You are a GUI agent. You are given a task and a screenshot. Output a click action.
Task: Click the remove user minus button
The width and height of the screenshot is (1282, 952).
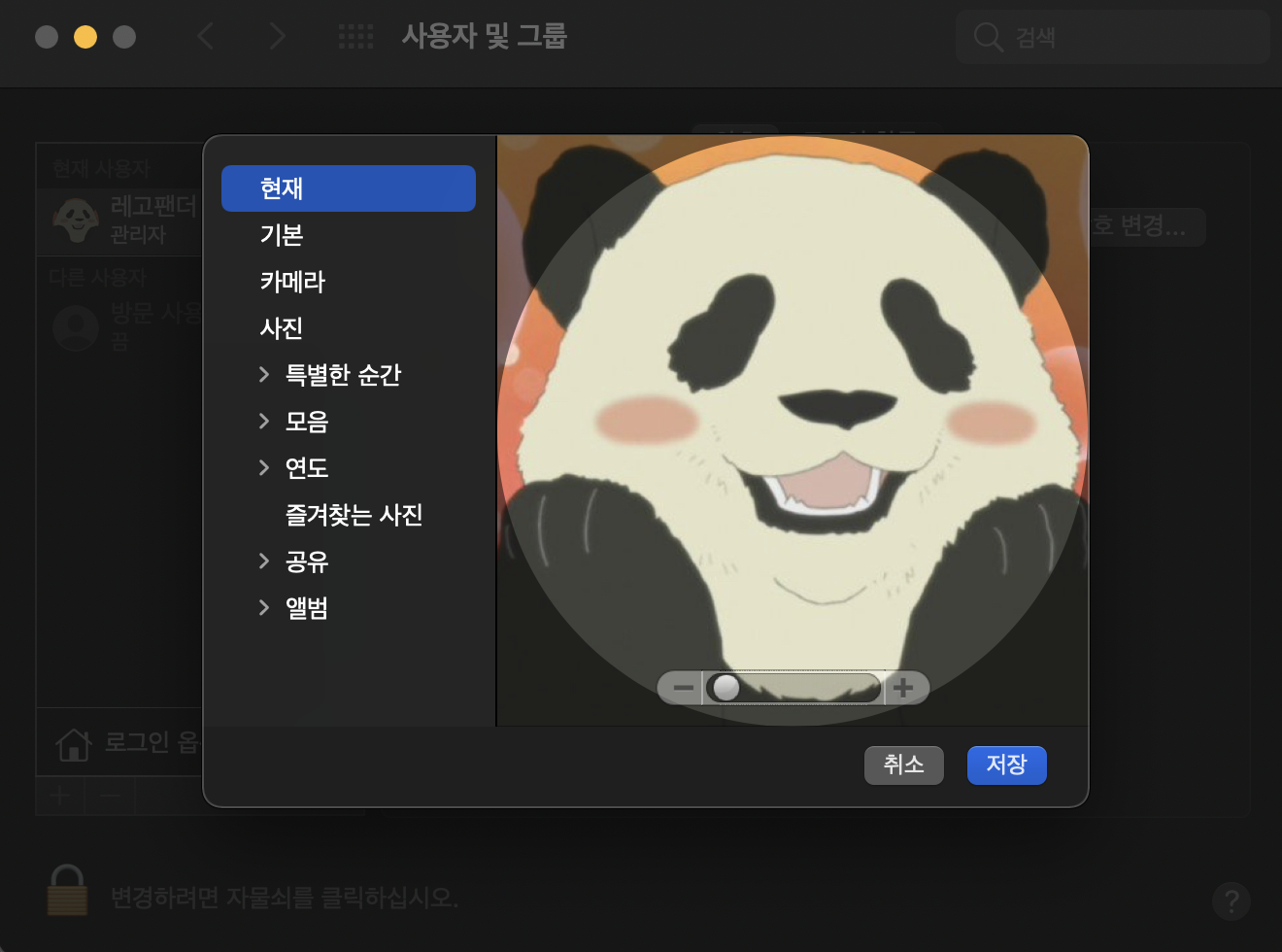tap(110, 796)
